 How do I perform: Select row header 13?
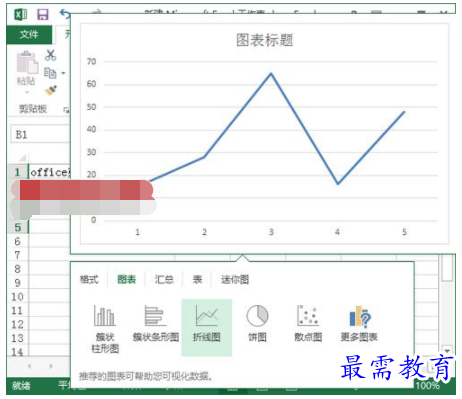point(17,338)
